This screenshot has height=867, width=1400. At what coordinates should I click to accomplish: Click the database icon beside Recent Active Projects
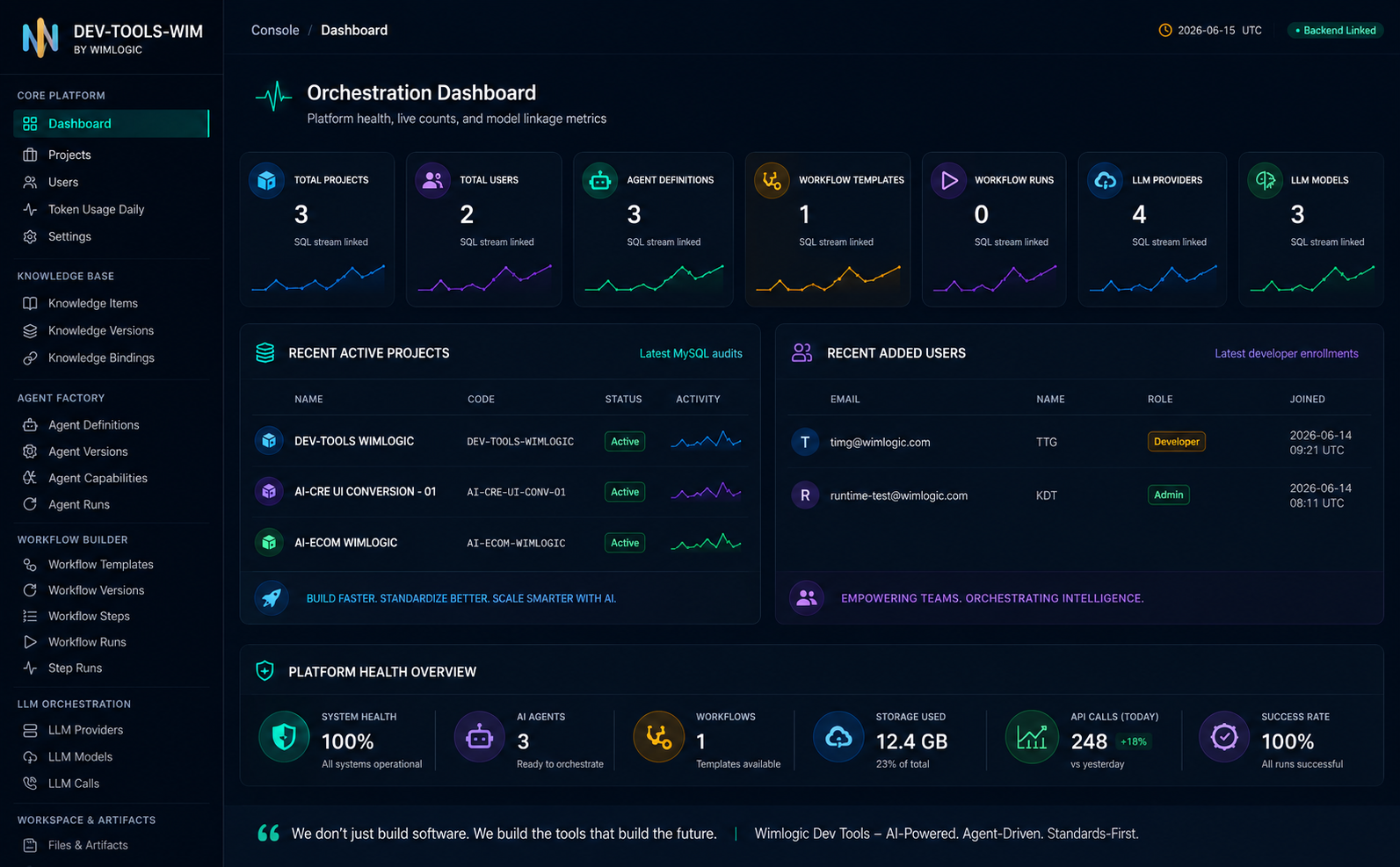click(x=265, y=353)
